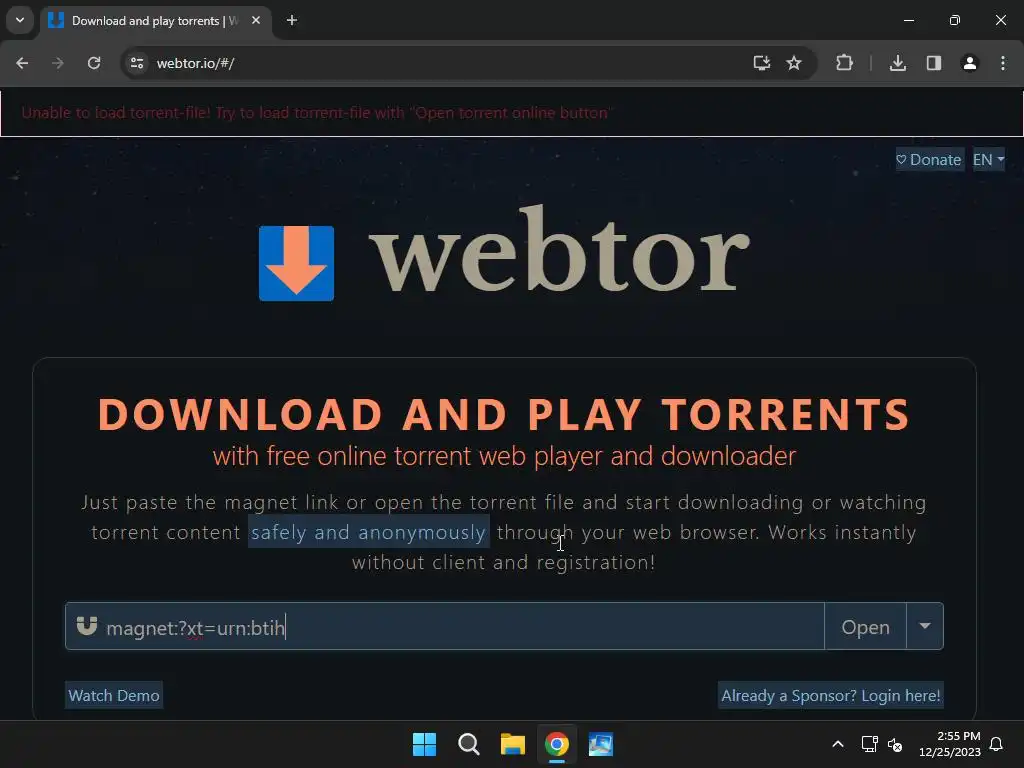Click Already a Sponsor? Login here!

831,696
